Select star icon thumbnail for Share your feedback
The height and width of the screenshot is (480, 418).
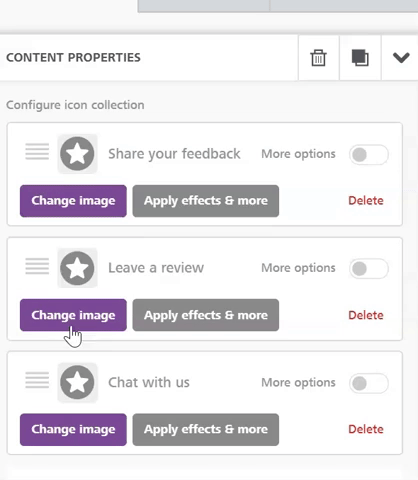[x=77, y=154]
